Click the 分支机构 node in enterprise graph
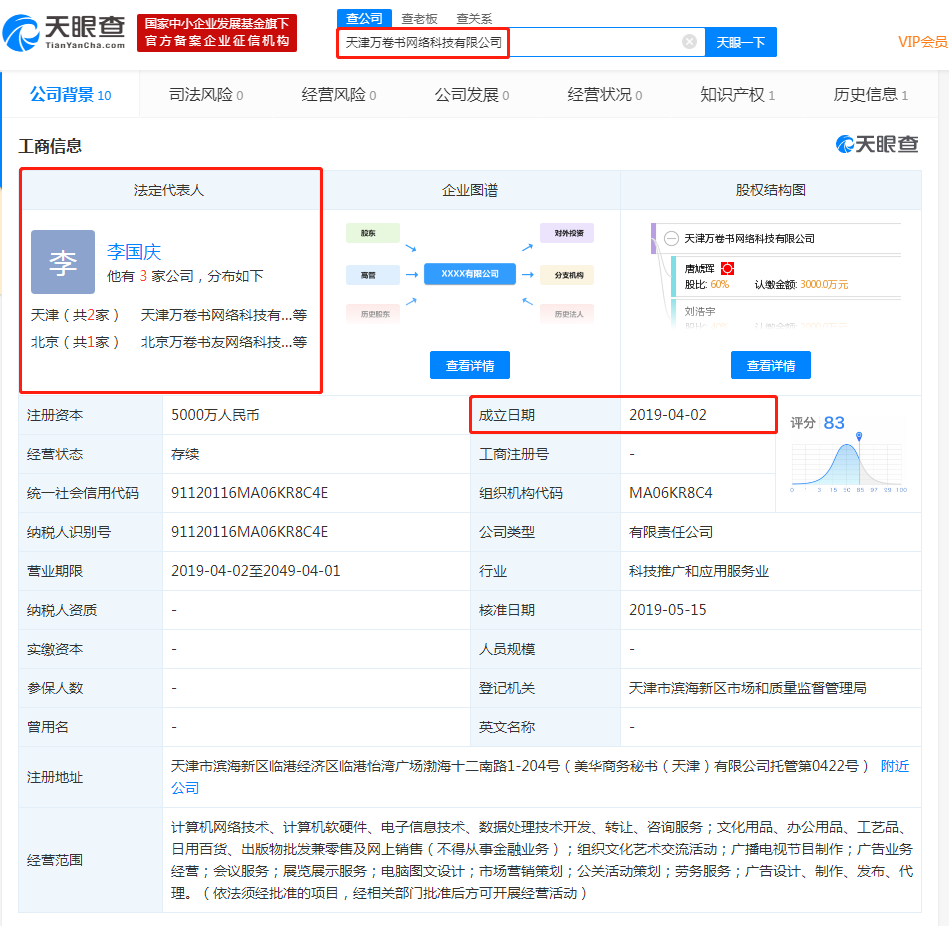 [567, 275]
